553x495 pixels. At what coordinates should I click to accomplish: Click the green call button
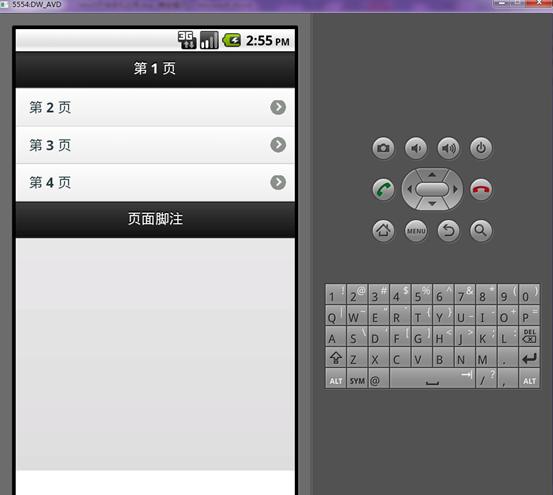coord(383,189)
